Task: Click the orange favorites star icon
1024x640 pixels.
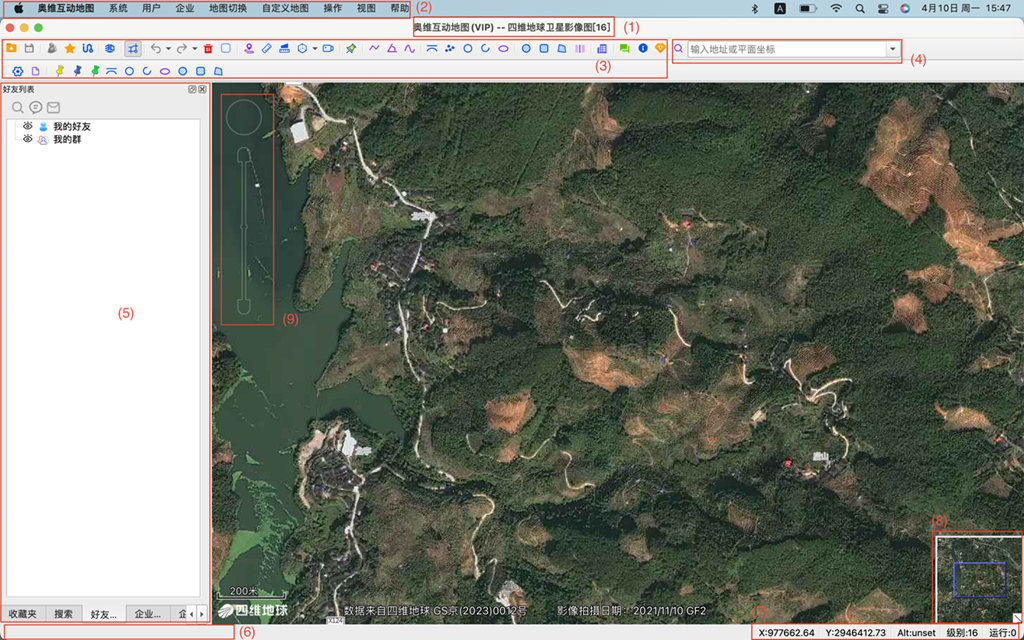Action: click(x=70, y=48)
